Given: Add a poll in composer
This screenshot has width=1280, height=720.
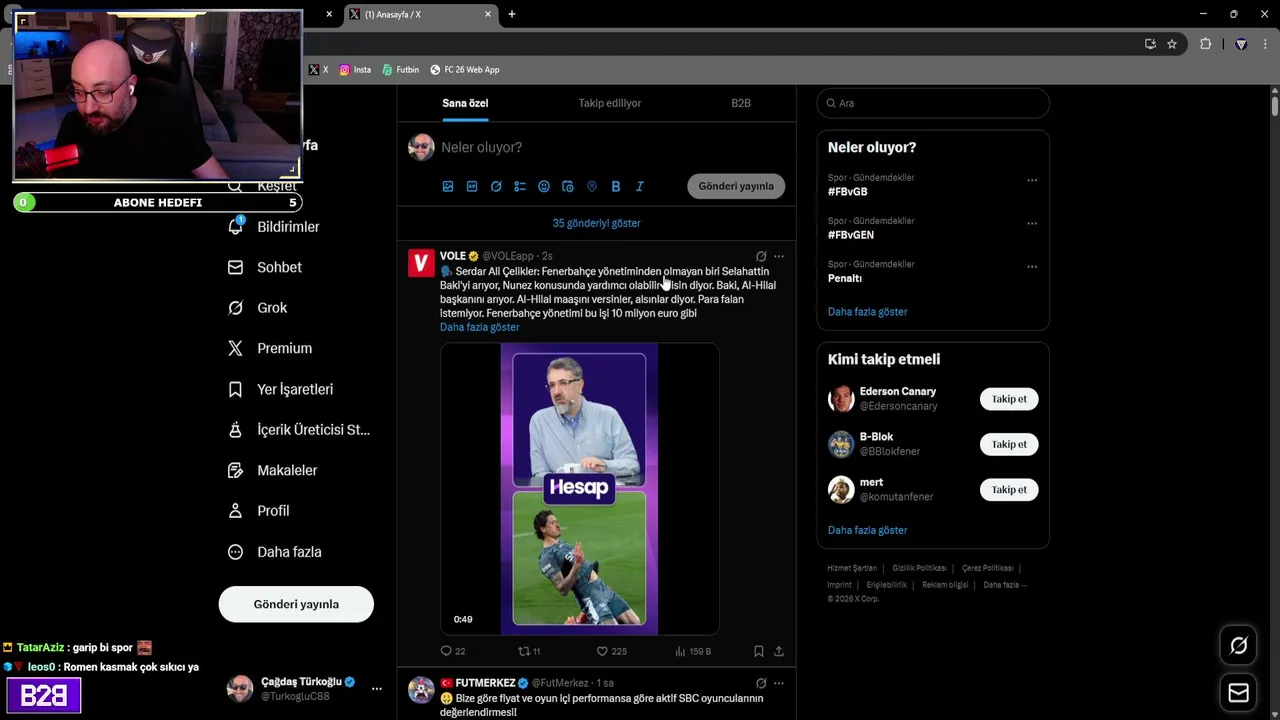Looking at the screenshot, I should coord(520,186).
